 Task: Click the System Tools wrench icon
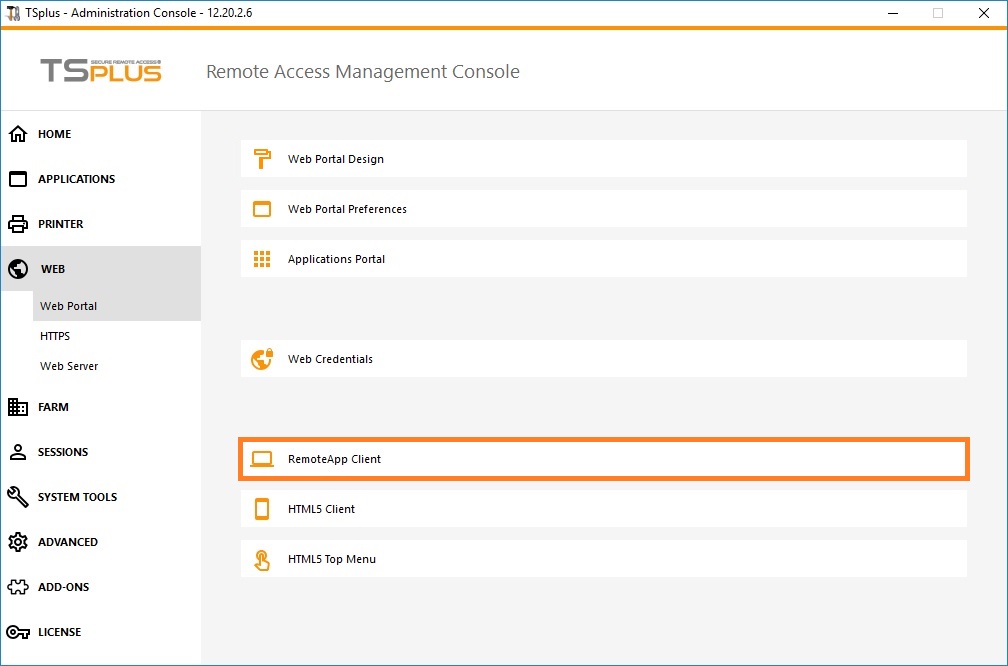[18, 497]
